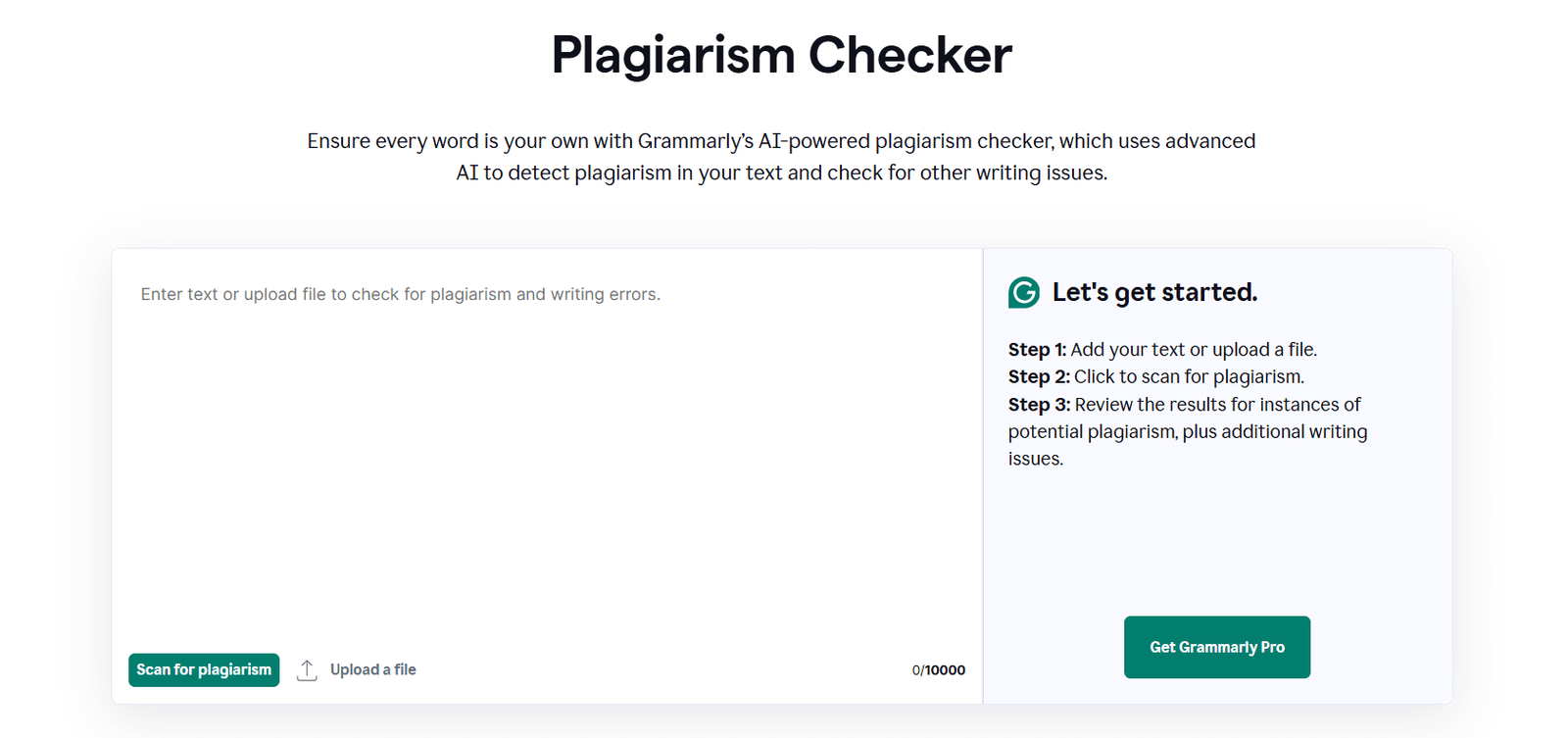1568x738 pixels.
Task: Click the Plagiarism Checker heading
Action: [x=781, y=56]
